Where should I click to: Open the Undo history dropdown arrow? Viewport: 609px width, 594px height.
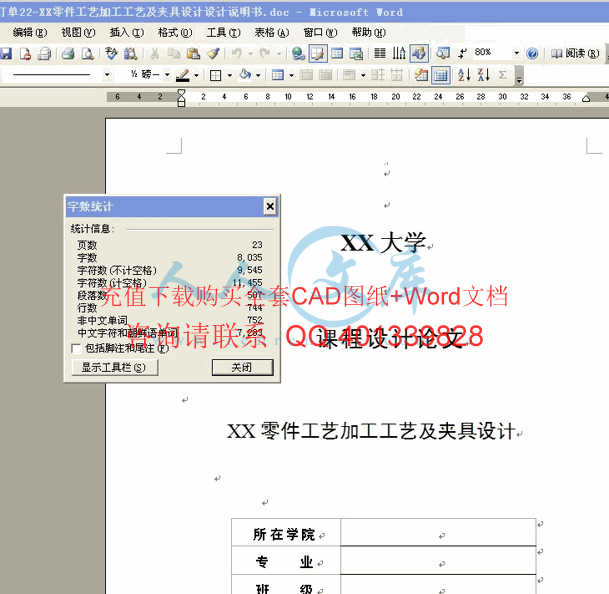point(251,54)
